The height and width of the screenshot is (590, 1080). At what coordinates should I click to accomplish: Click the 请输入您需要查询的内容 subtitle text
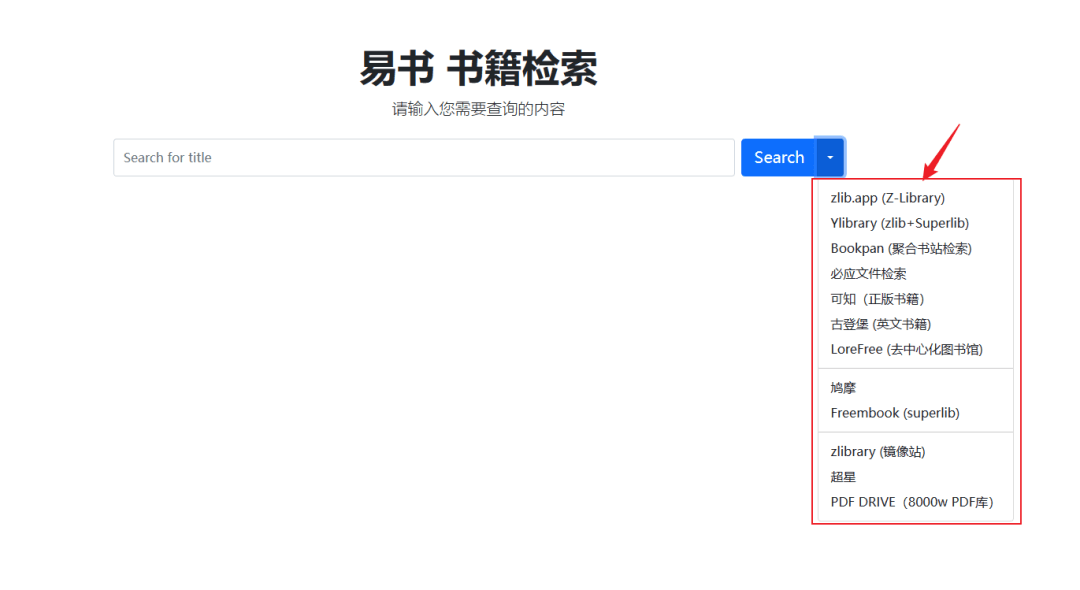(479, 109)
